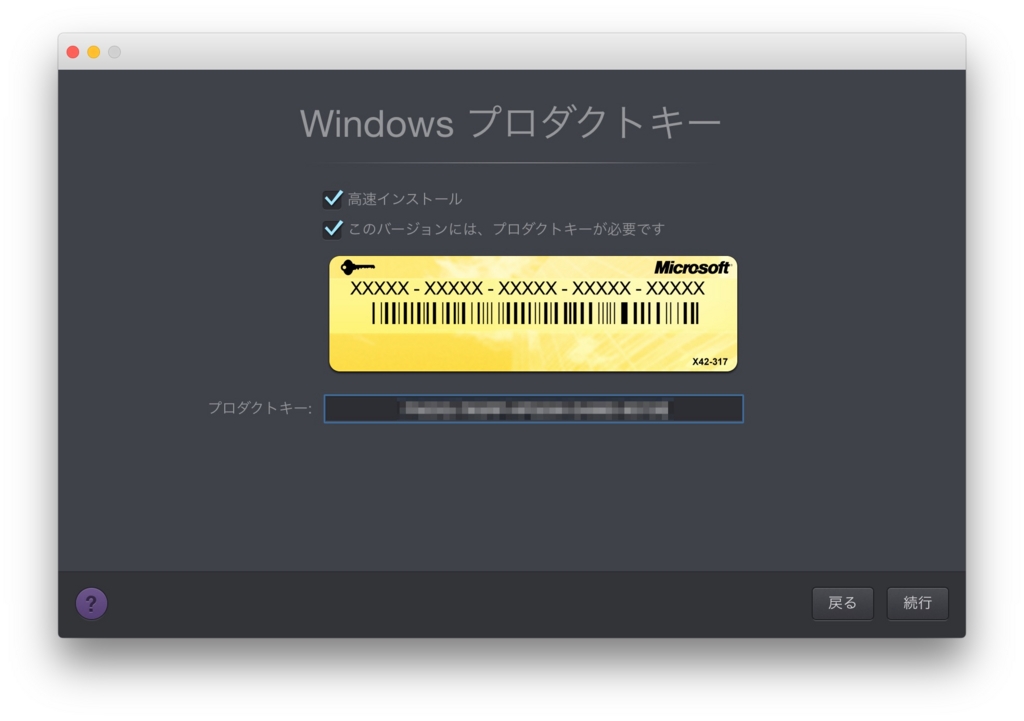Go back using the 戻る button

pos(842,603)
